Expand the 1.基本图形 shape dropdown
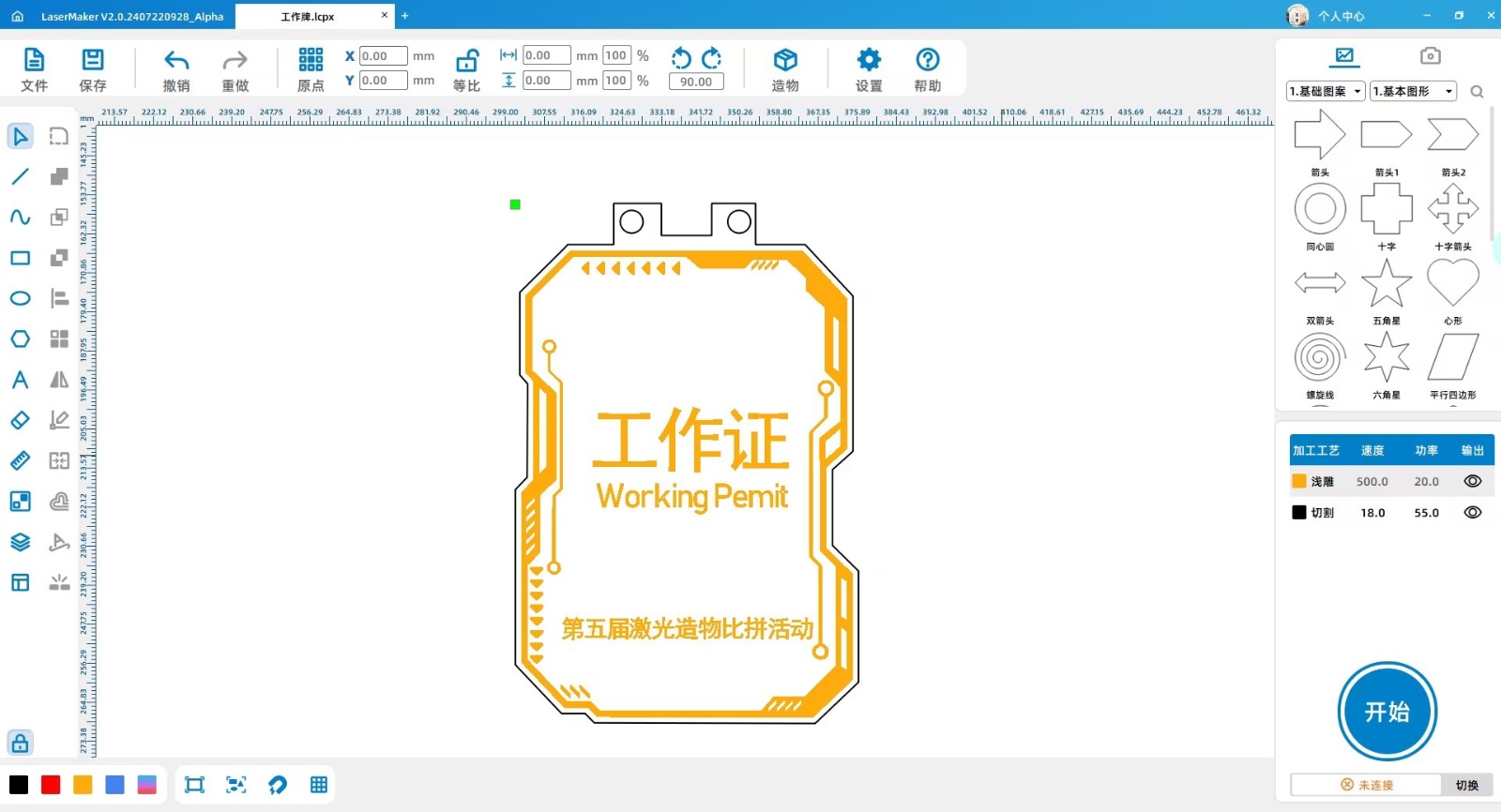The width and height of the screenshot is (1501, 812). (x=1413, y=91)
